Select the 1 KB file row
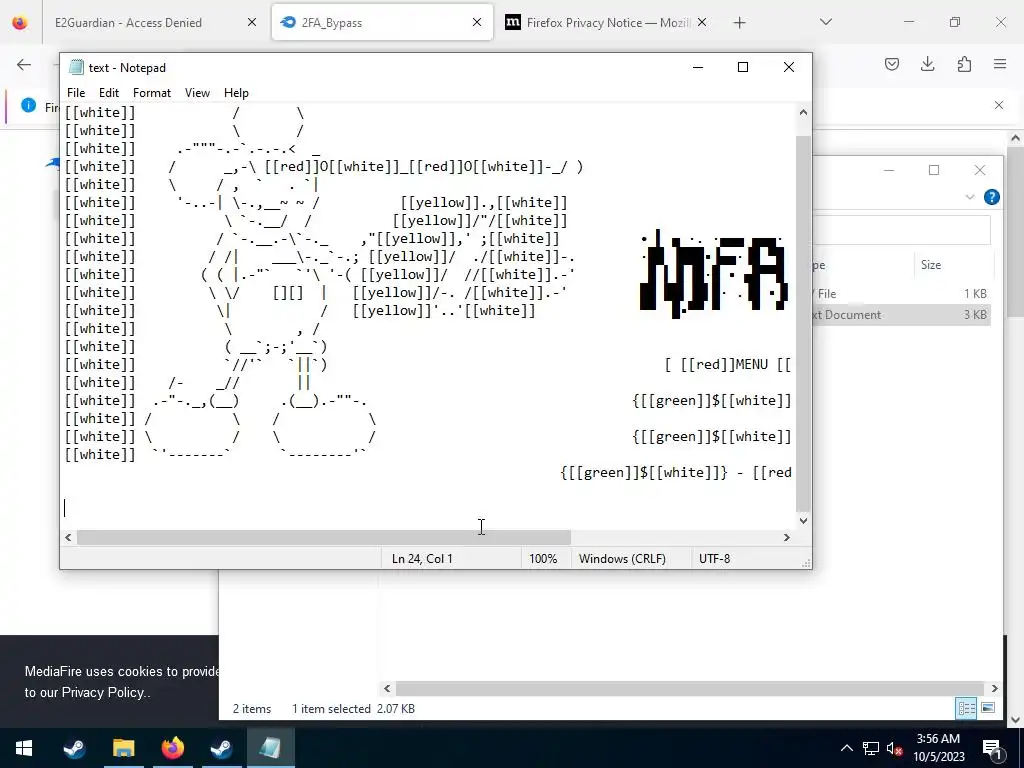 click(901, 294)
